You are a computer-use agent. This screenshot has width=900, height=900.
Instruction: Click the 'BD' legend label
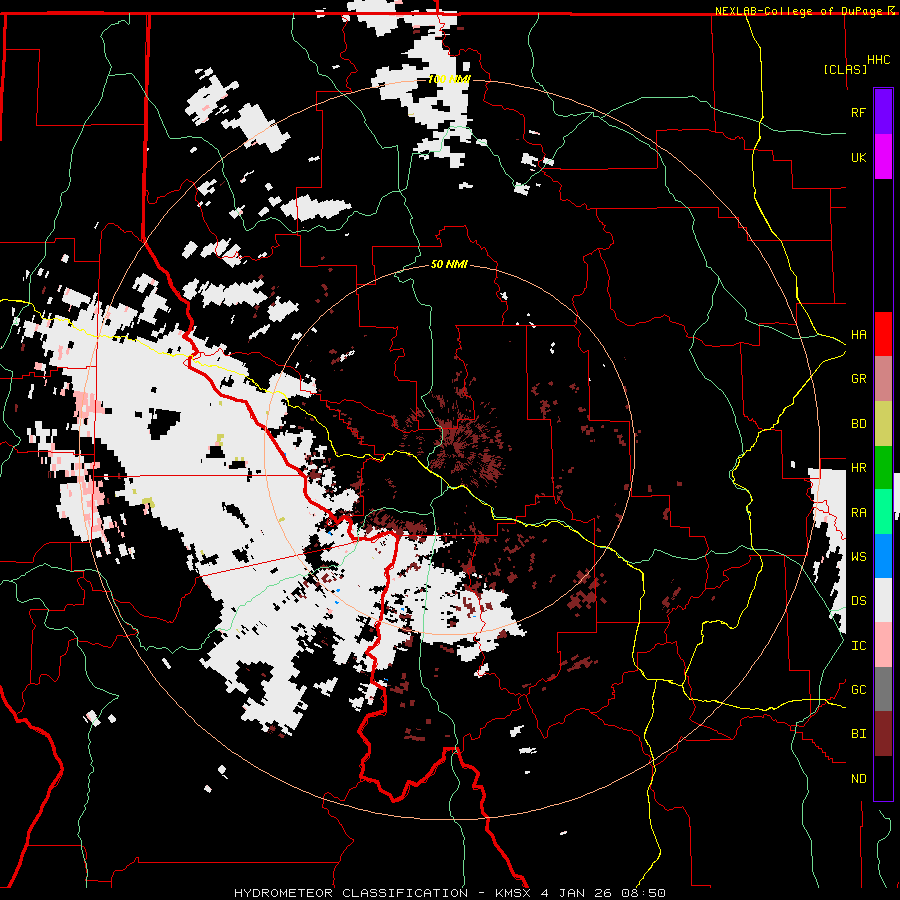pyautogui.click(x=858, y=424)
